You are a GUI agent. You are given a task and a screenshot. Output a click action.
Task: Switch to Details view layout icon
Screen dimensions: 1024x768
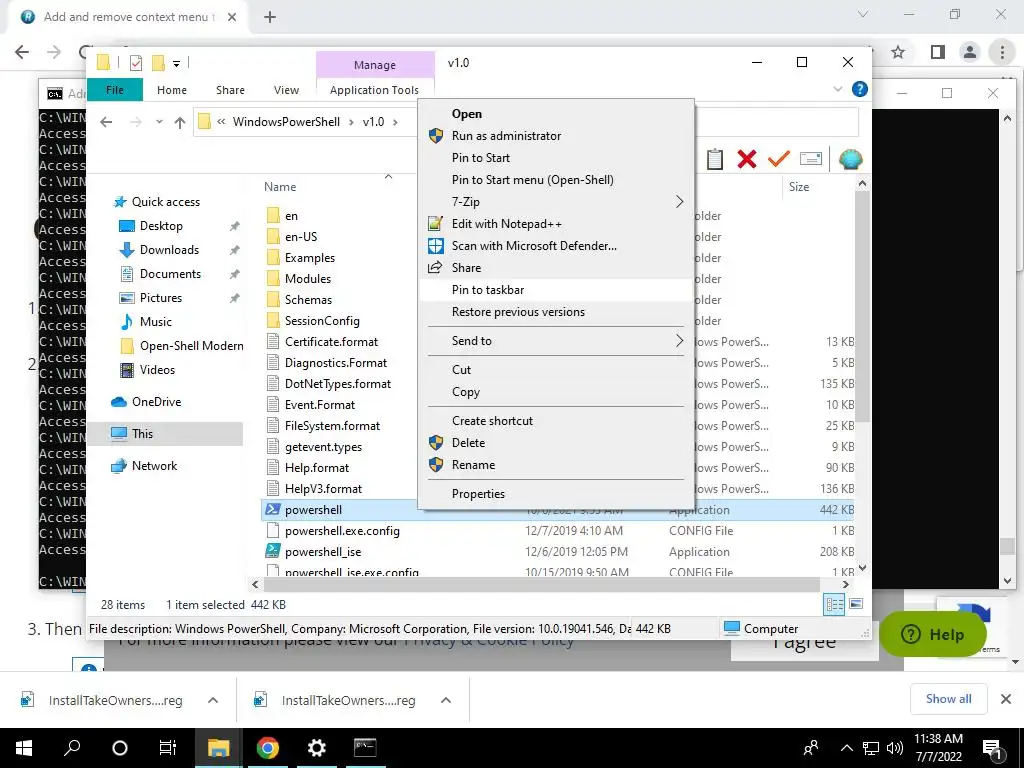834,604
